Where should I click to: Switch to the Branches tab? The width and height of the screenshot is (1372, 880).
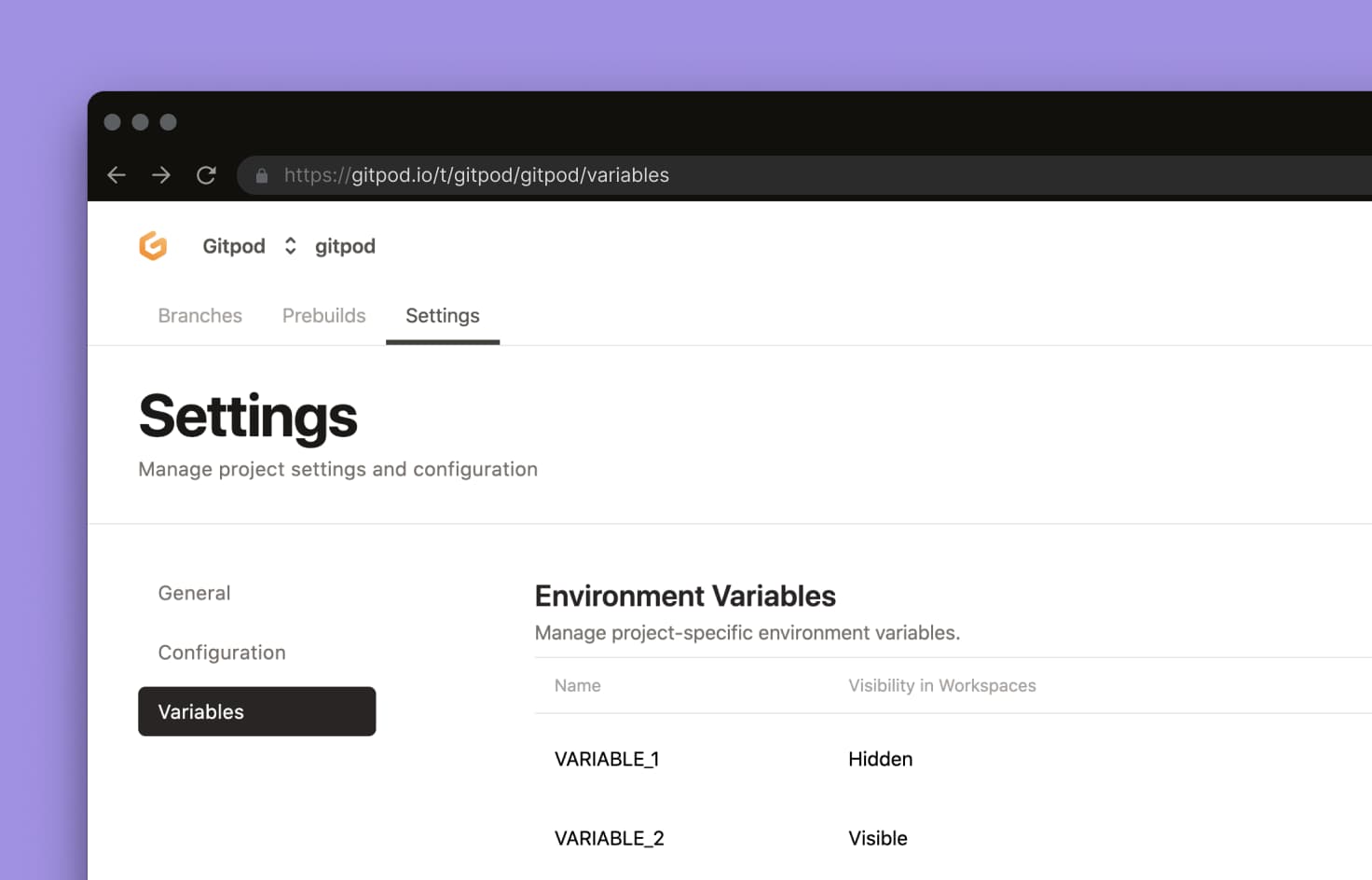[x=199, y=315]
